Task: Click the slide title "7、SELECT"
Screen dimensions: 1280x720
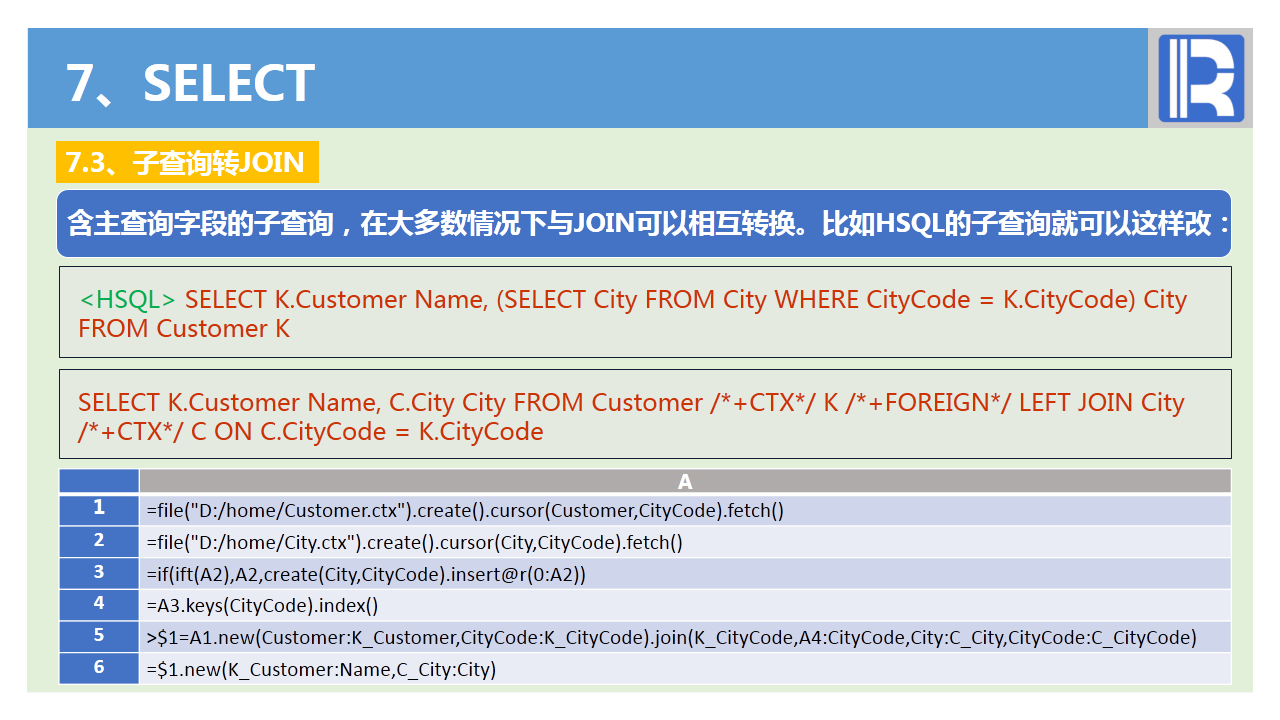Action: tap(190, 83)
